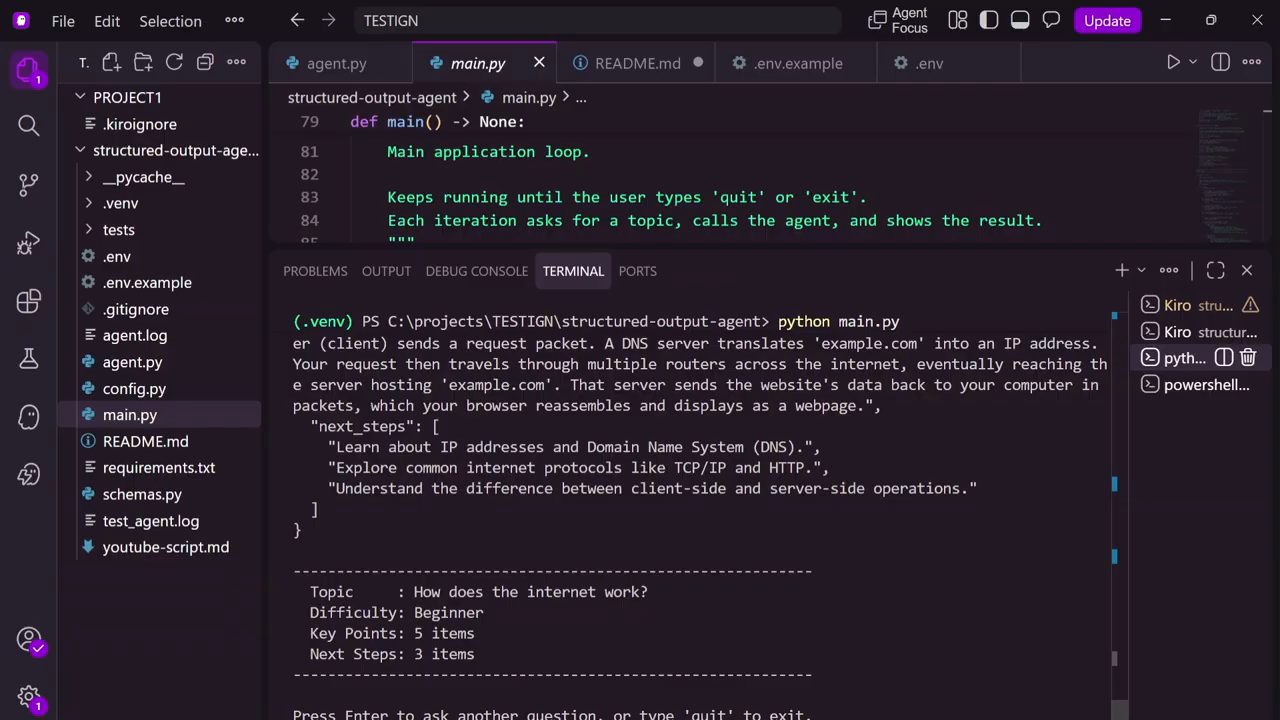Open the chat speech-bubble icon
Viewport: 1280px width, 720px height.
(1051, 20)
